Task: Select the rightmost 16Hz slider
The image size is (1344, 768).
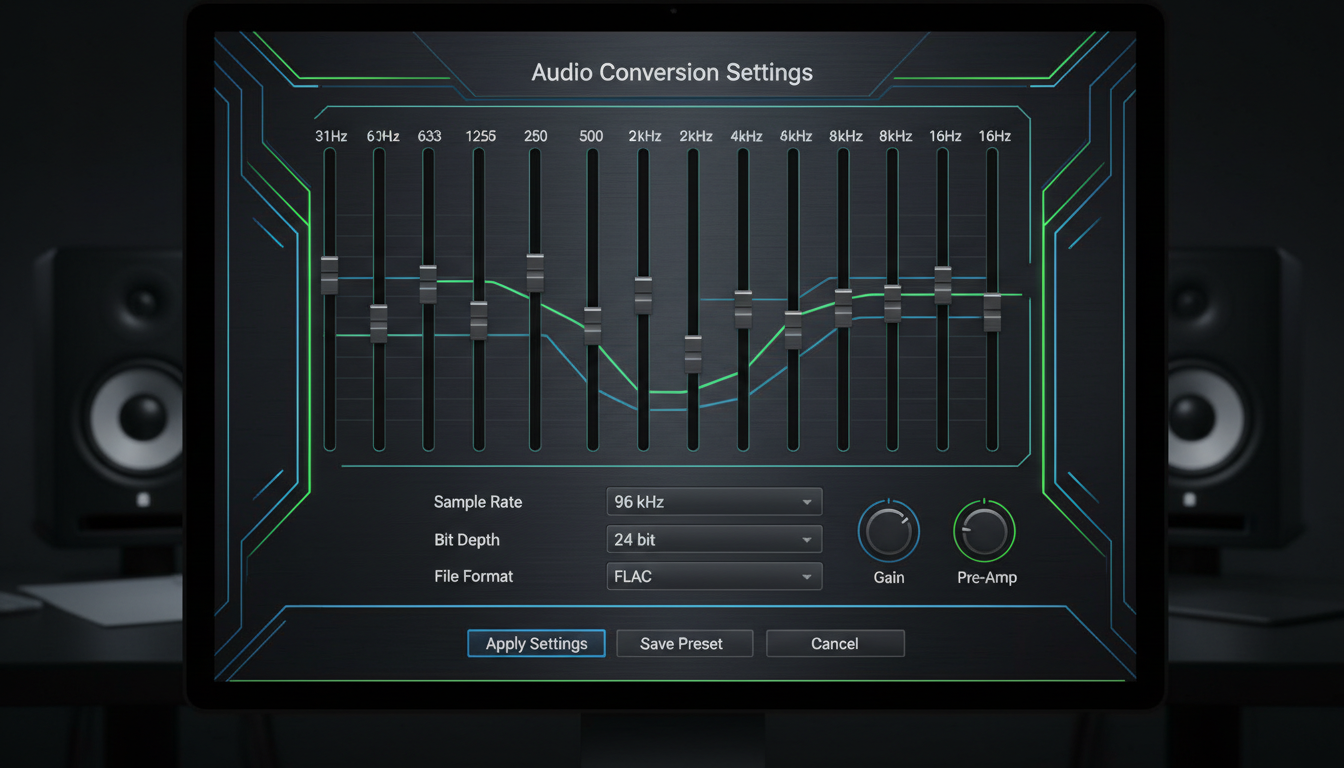Action: (993, 313)
